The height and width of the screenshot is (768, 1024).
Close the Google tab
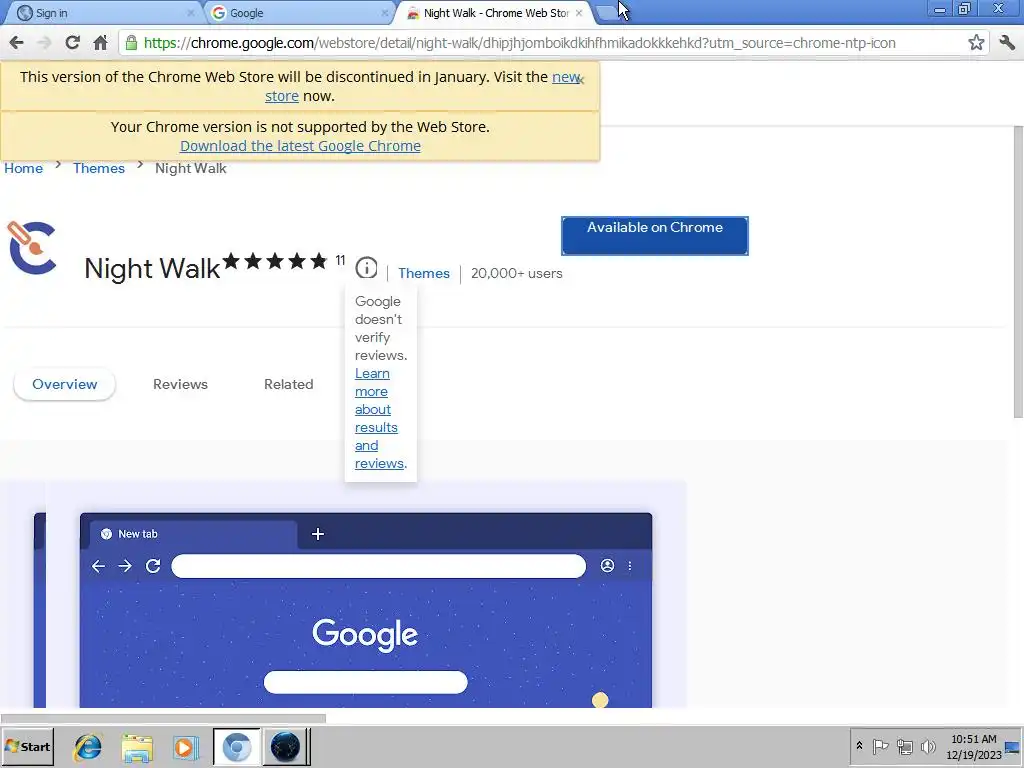click(385, 13)
